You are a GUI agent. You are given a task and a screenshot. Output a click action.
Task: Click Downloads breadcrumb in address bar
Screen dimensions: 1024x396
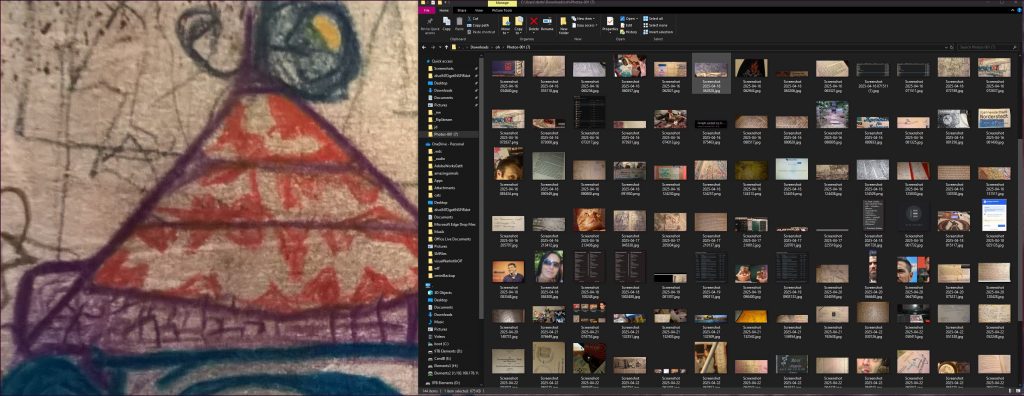point(479,47)
